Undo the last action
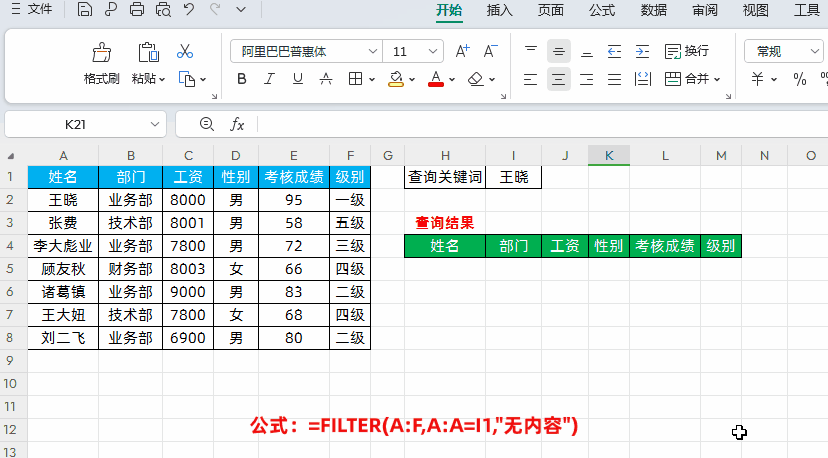Viewport: 828px width, 458px height. click(189, 10)
